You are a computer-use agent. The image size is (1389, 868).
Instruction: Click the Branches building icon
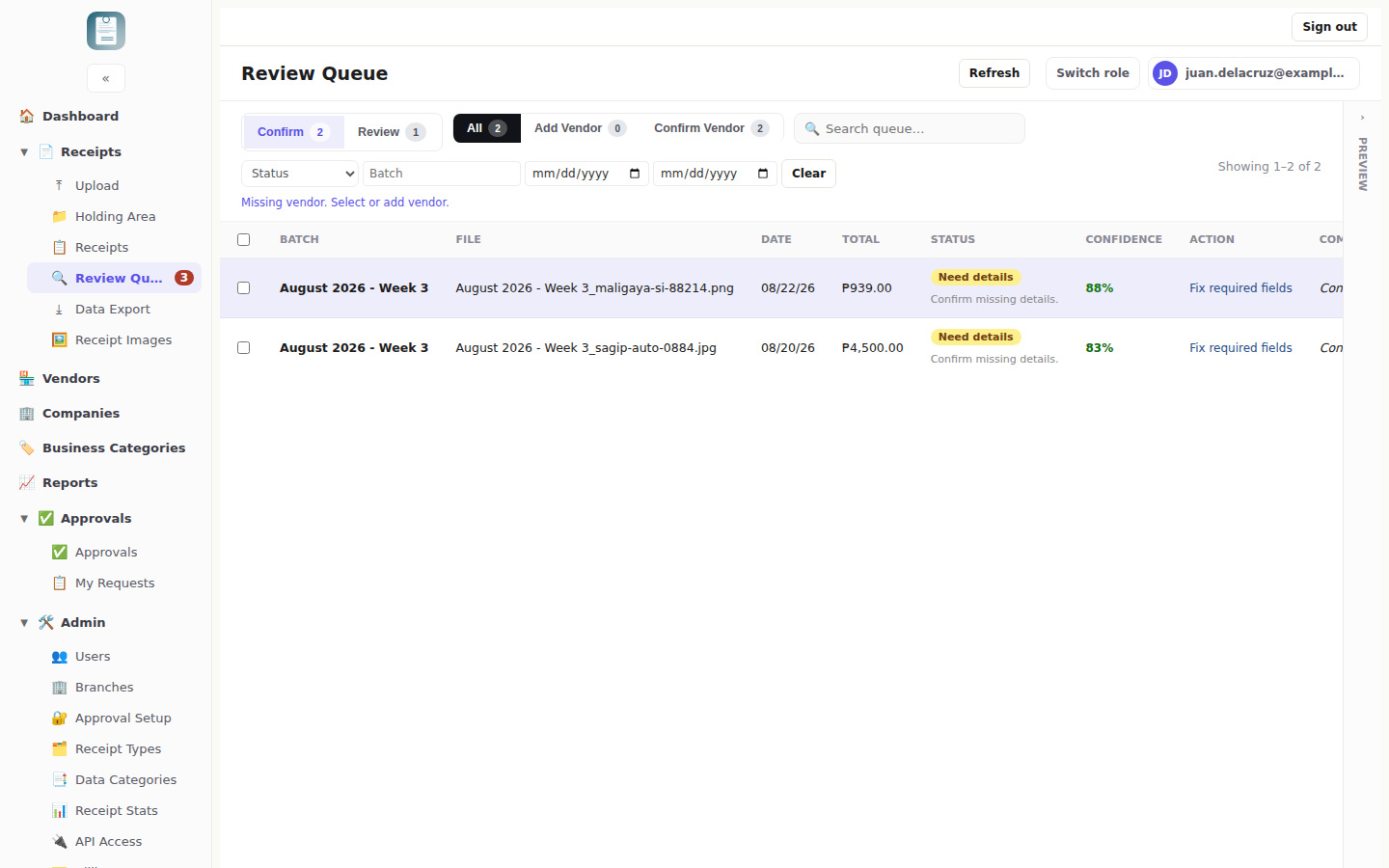tap(59, 687)
